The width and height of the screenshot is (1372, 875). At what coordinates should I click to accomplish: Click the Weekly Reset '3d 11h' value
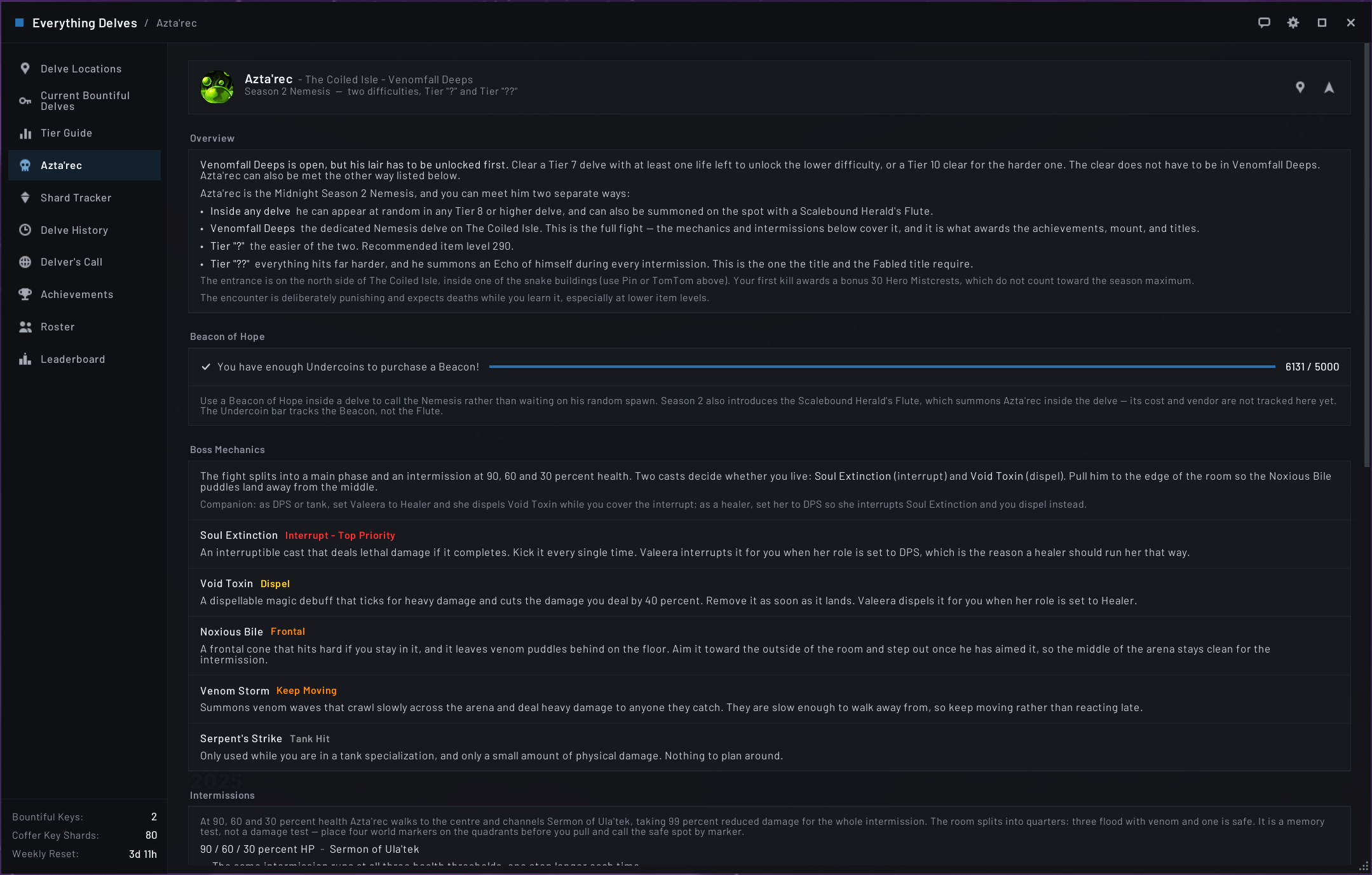click(142, 854)
